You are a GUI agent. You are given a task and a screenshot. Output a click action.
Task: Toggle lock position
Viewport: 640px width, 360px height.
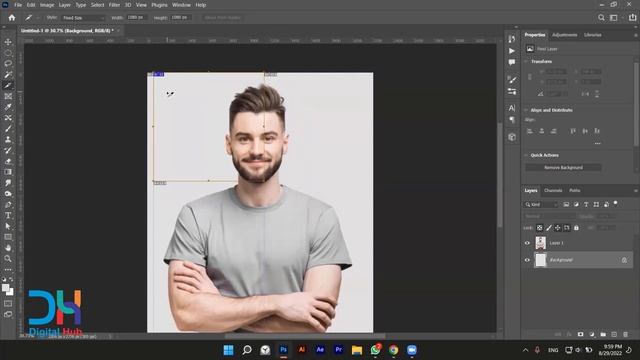[558, 228]
